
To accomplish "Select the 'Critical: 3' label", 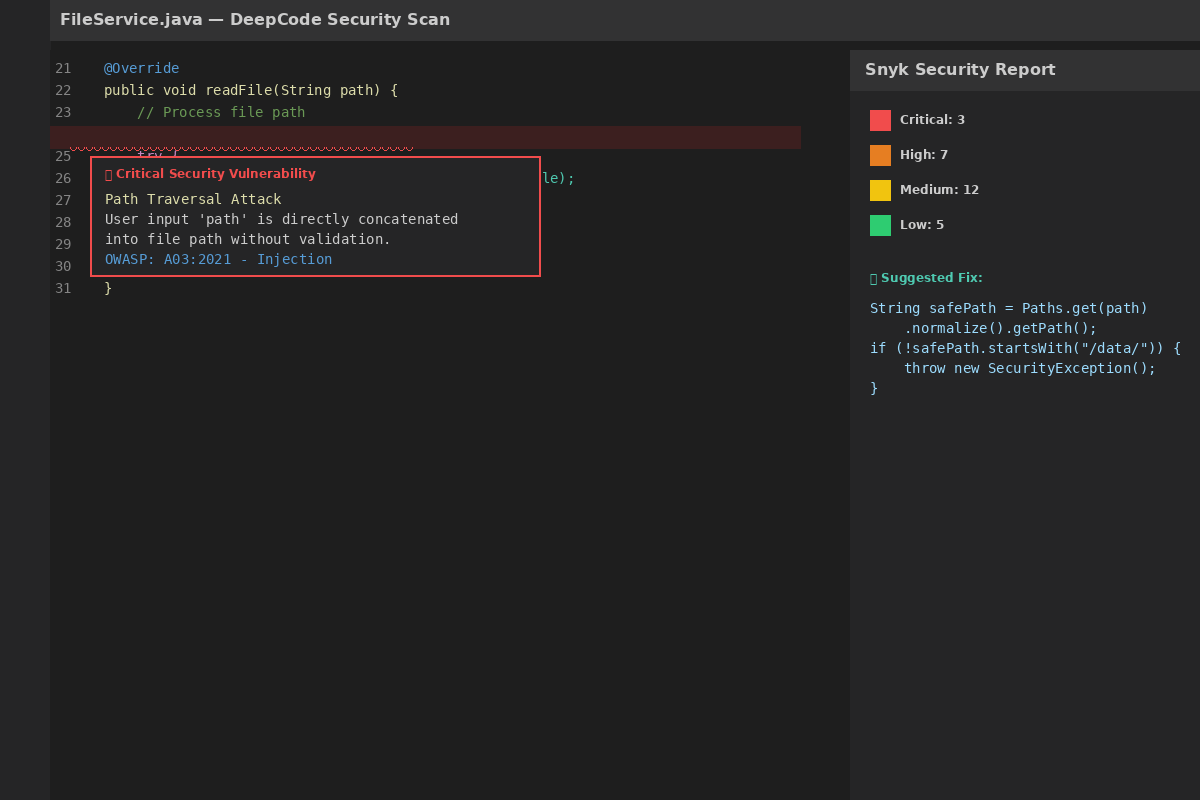I will tap(932, 120).
